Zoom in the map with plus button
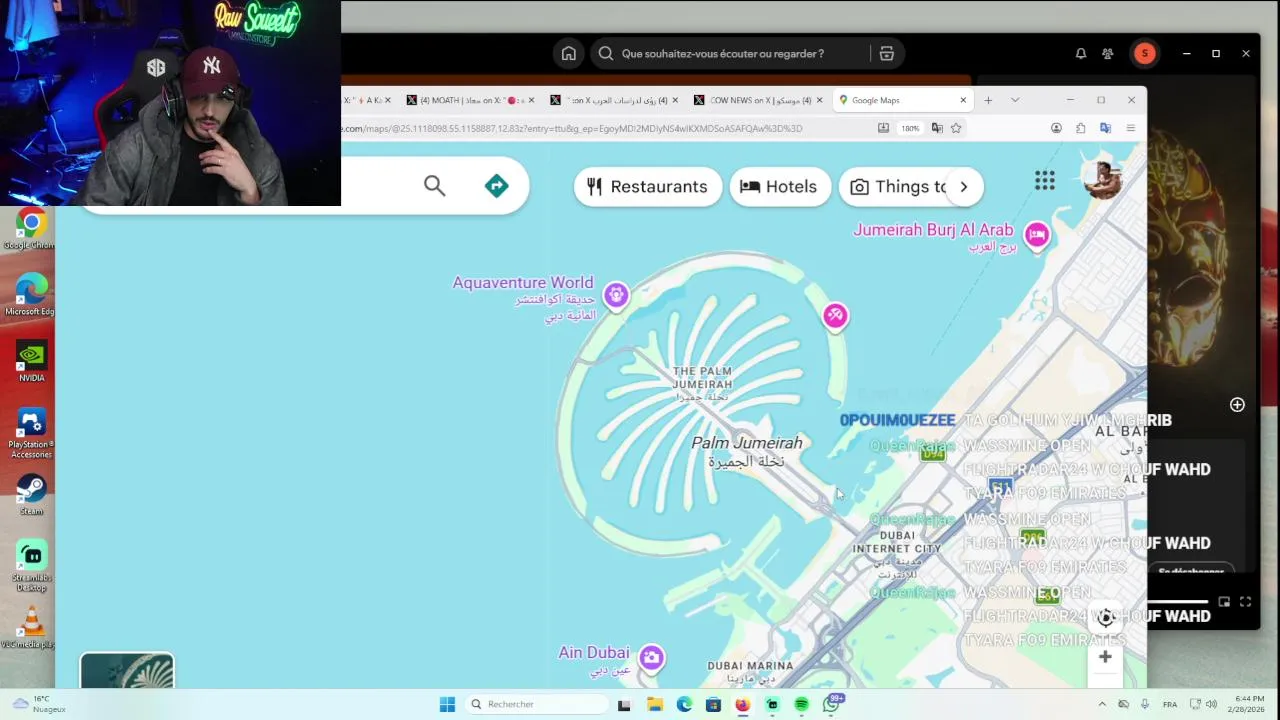This screenshot has width=1280, height=720. click(1105, 657)
